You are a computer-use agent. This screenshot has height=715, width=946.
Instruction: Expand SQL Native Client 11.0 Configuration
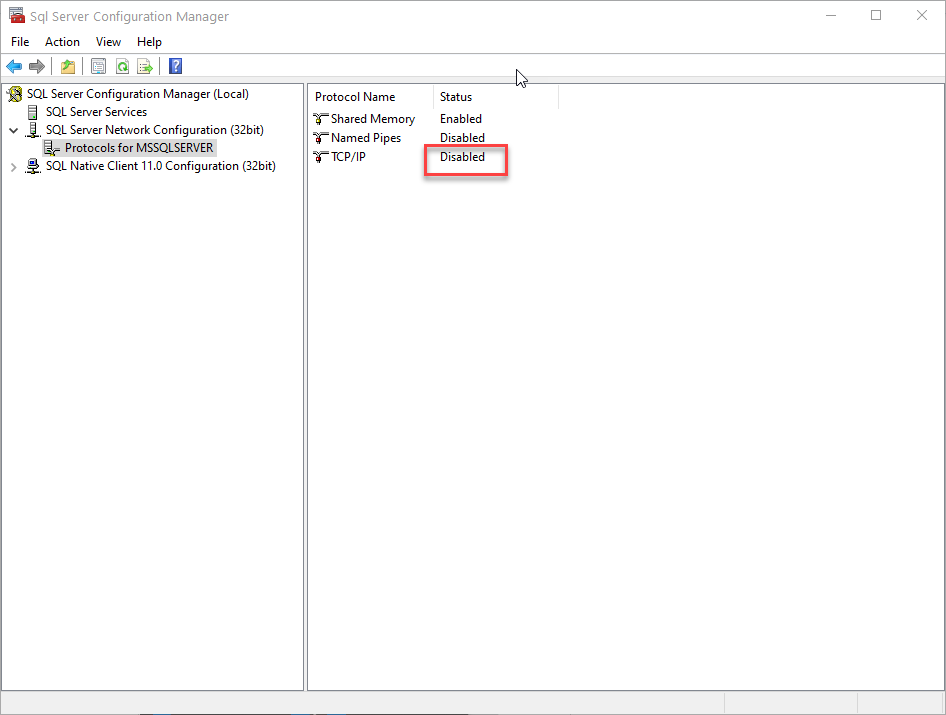pos(13,167)
